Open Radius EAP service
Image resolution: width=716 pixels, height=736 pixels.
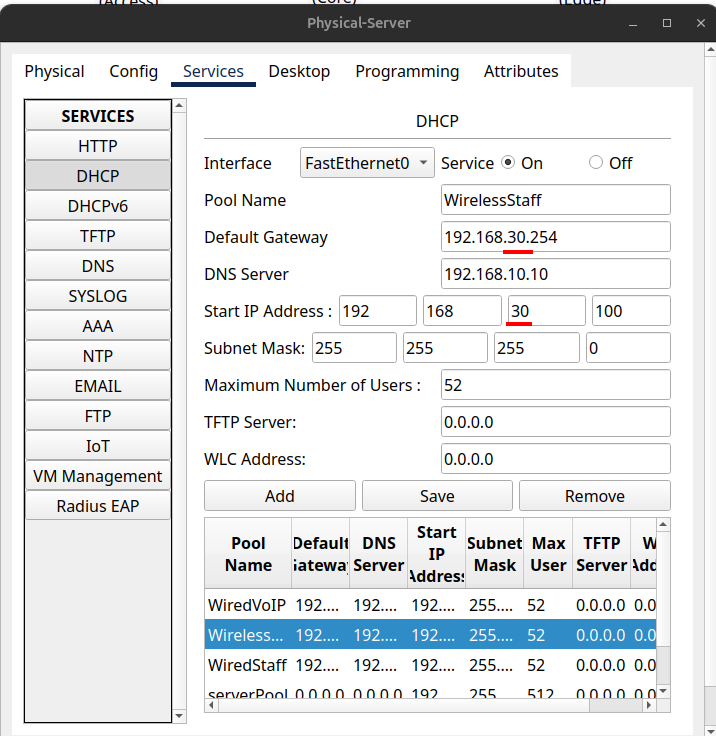click(x=98, y=506)
